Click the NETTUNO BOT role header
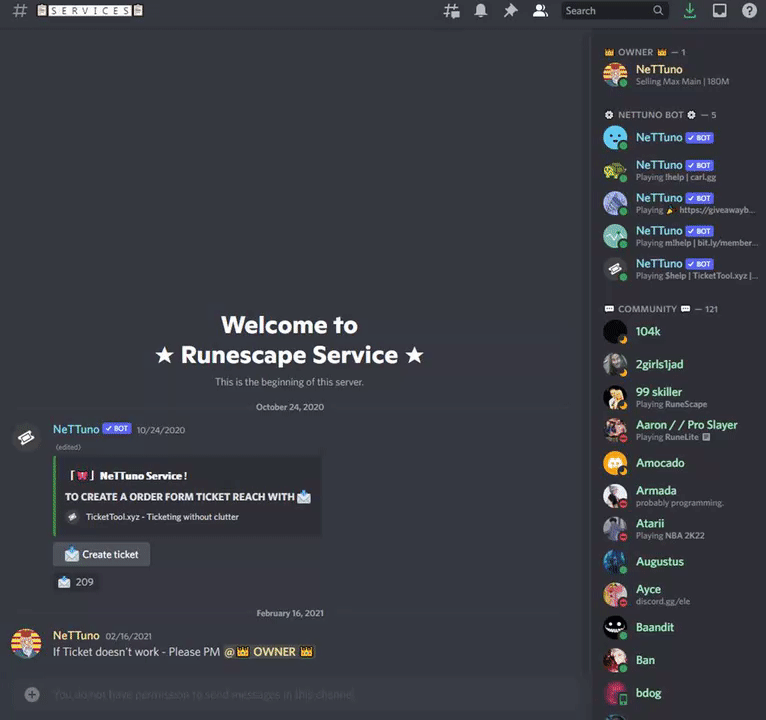This screenshot has height=720, width=766. 660,115
